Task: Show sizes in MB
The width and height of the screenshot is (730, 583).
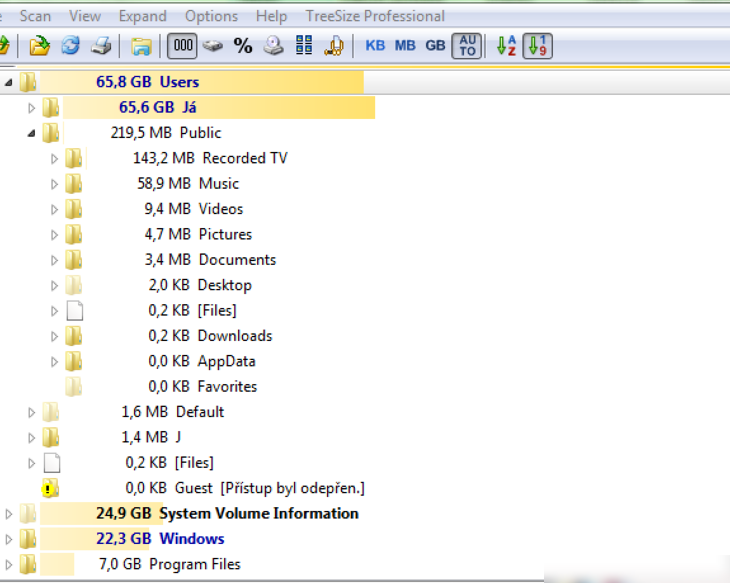Action: point(405,46)
